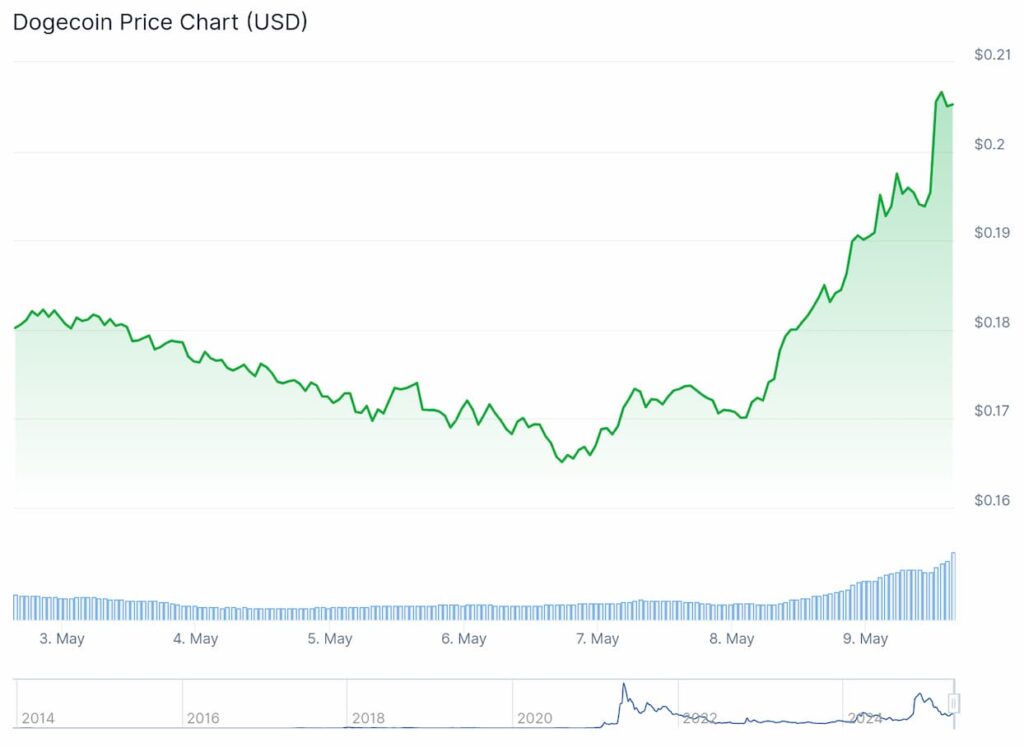This screenshot has width=1024, height=747.
Task: Click the $0.21 price axis label
Action: point(991,55)
